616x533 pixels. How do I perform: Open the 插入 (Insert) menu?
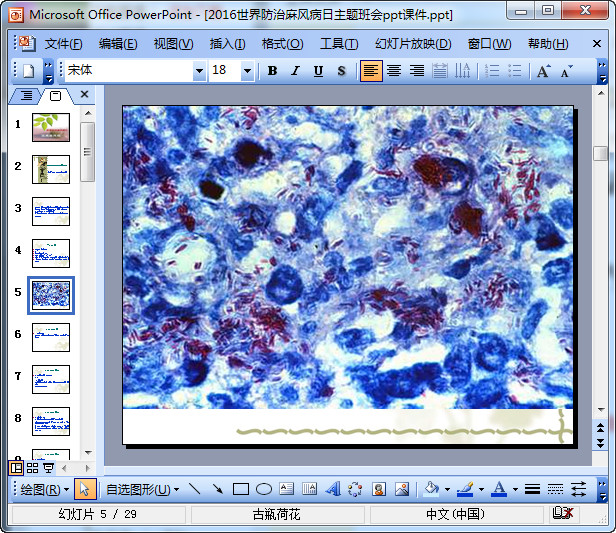coord(227,44)
